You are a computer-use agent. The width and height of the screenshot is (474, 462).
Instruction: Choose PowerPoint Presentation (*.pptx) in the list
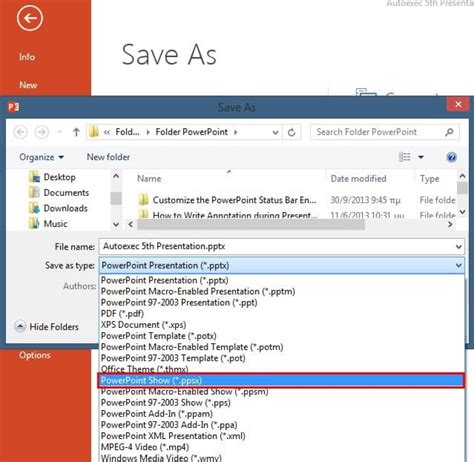click(x=282, y=280)
